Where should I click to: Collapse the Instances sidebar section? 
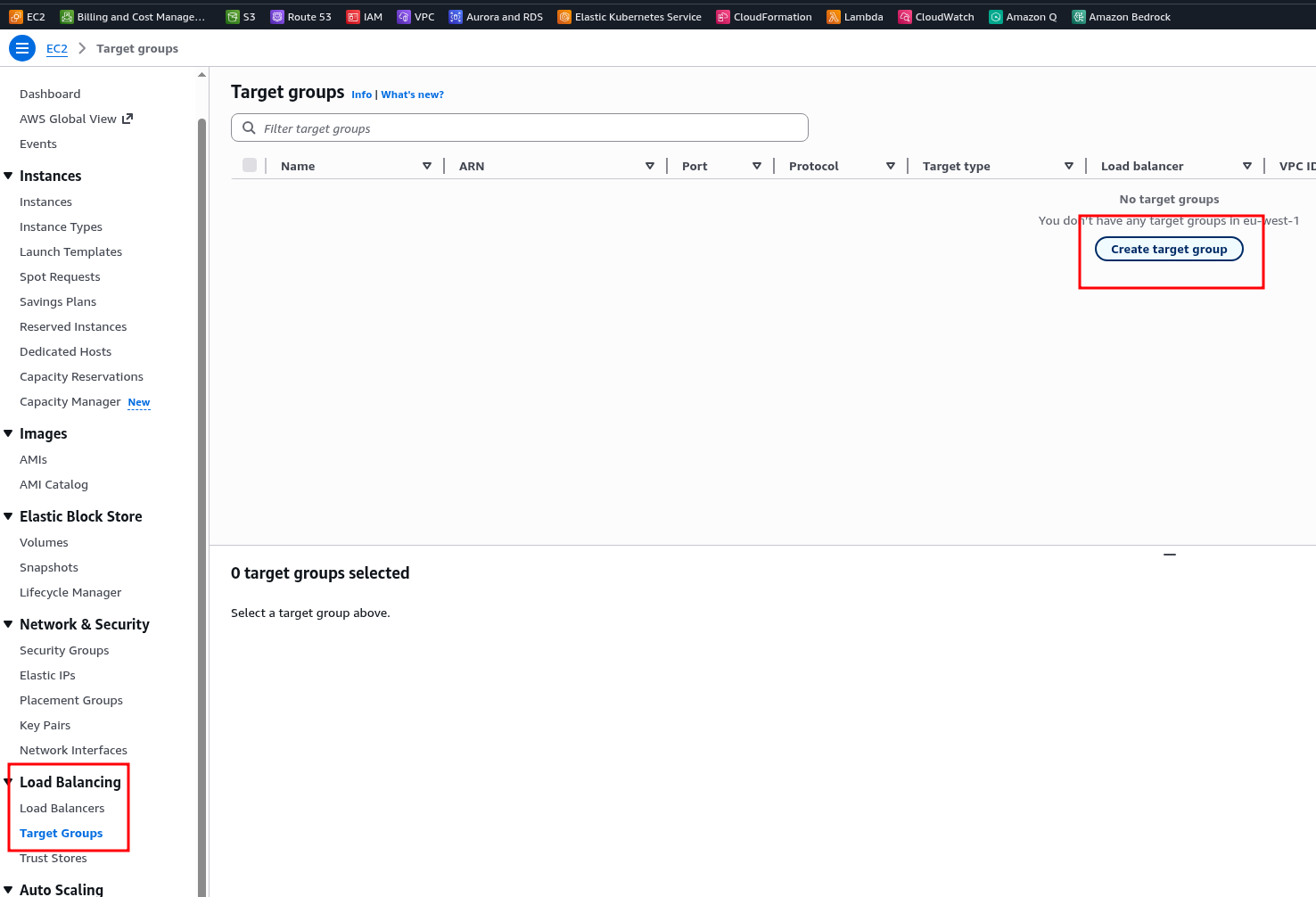click(8, 176)
